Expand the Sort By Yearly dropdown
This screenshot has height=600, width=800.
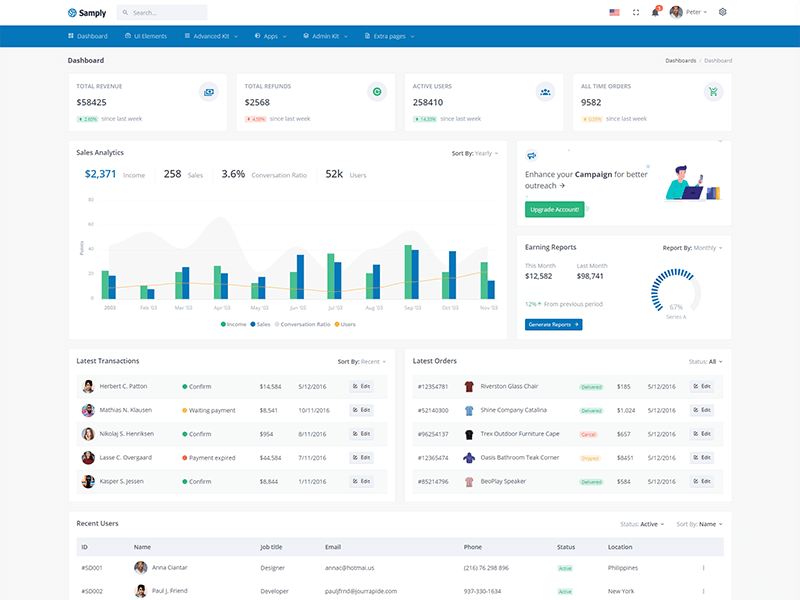tap(474, 153)
